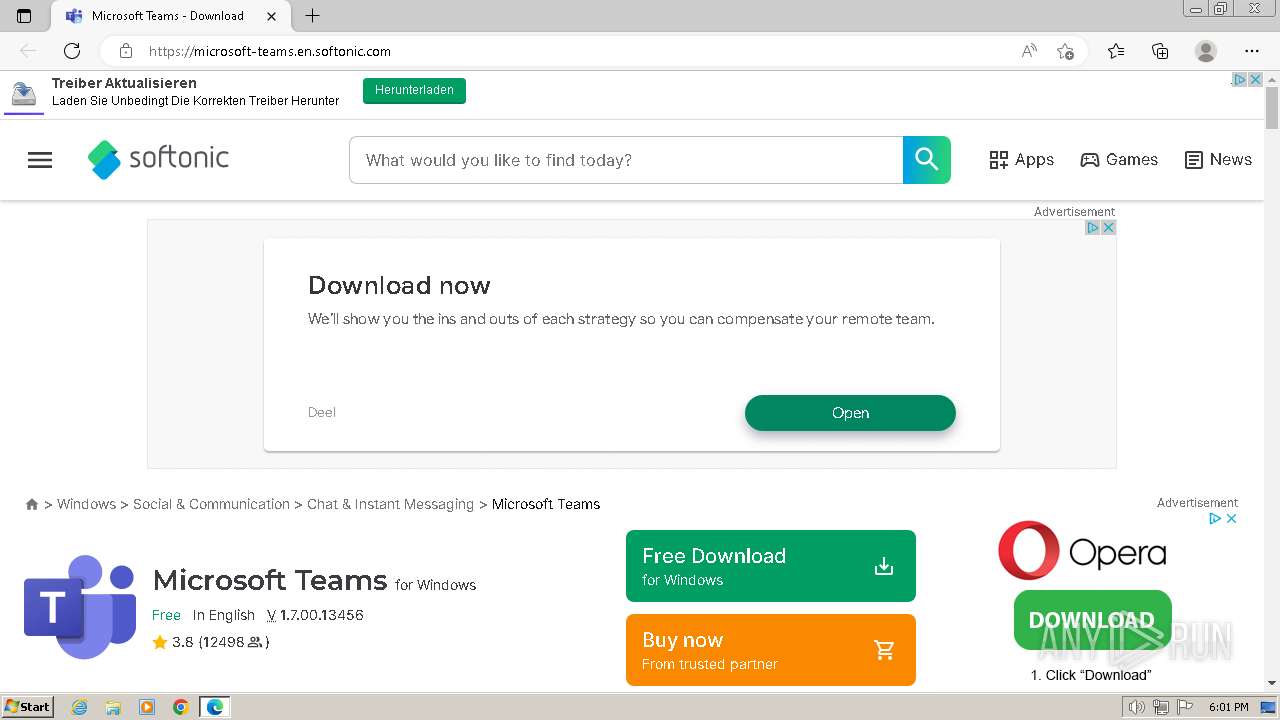1280x720 pixels.
Task: Click the Microsoft Teams app icon
Action: click(80, 607)
